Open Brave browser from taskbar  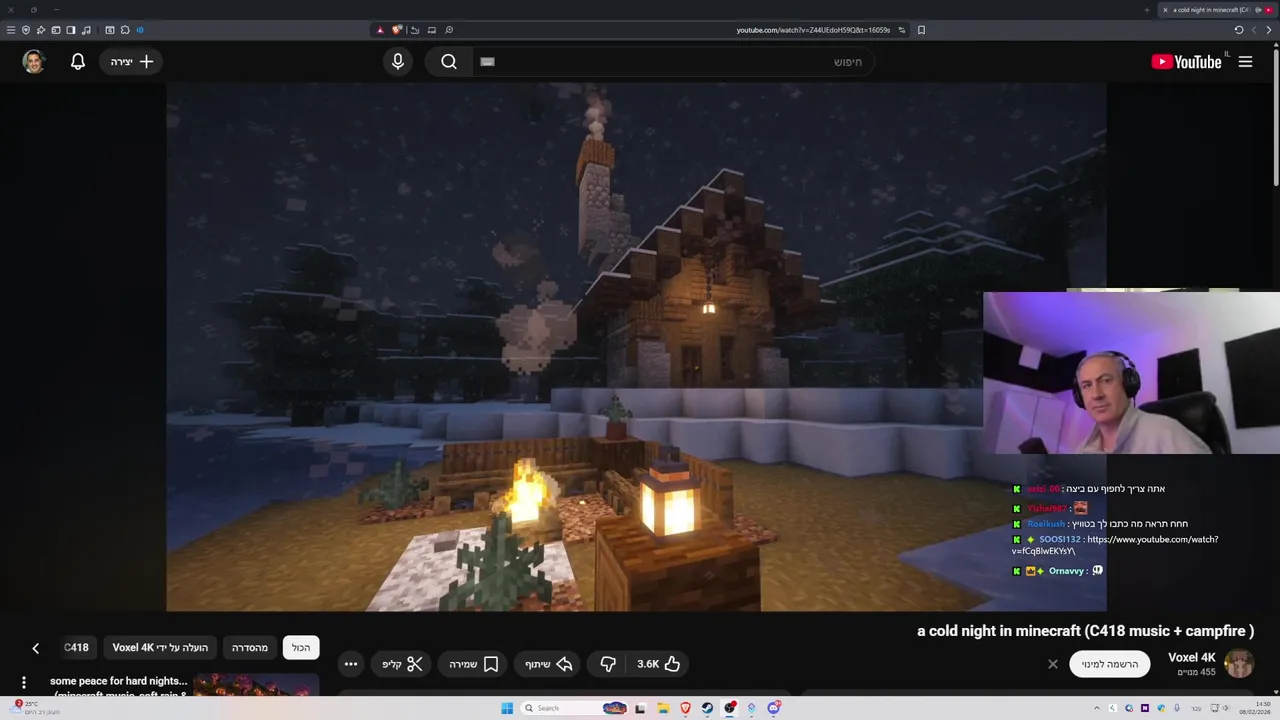point(685,708)
